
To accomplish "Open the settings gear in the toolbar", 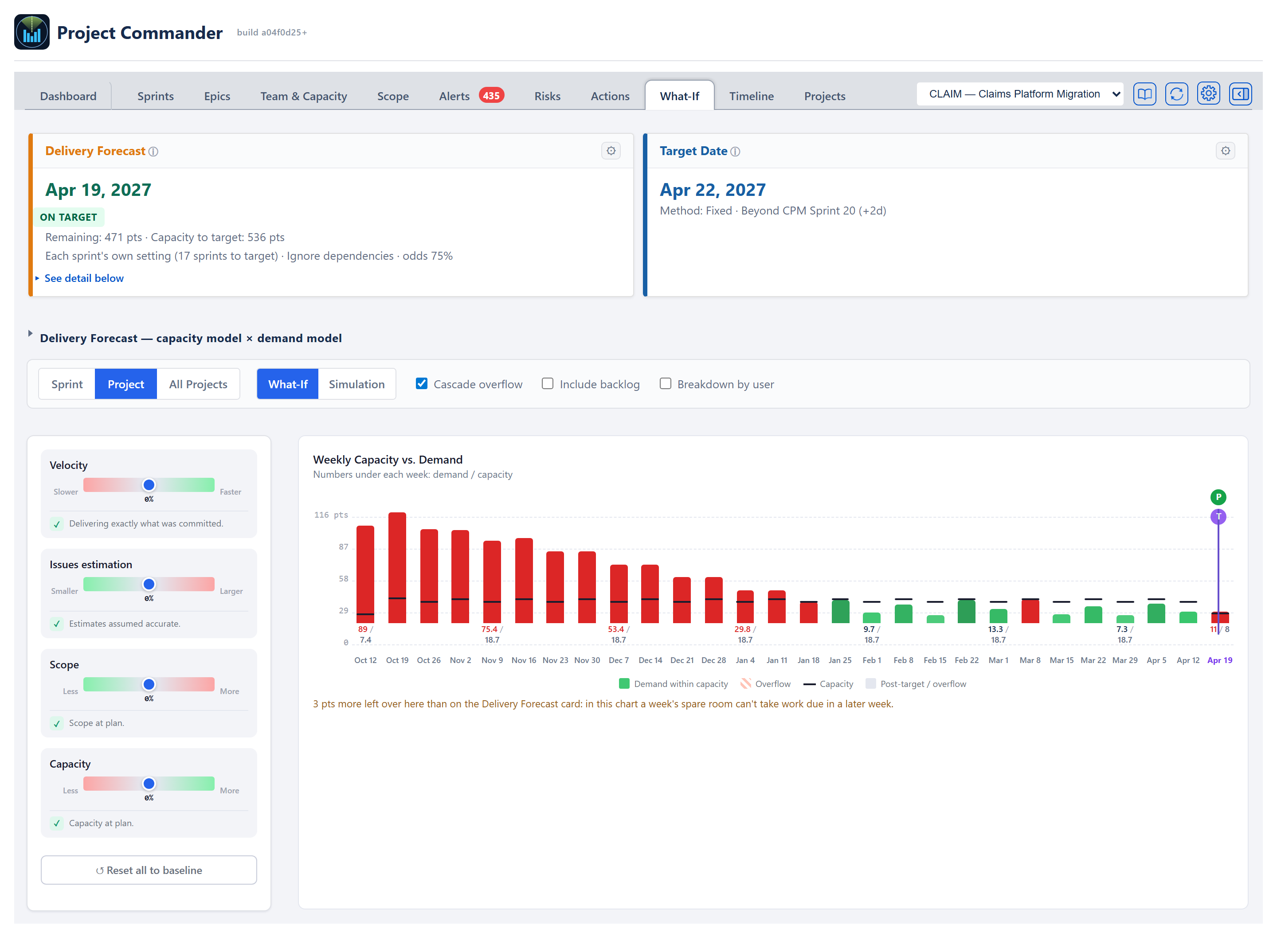I will pos(1208,94).
